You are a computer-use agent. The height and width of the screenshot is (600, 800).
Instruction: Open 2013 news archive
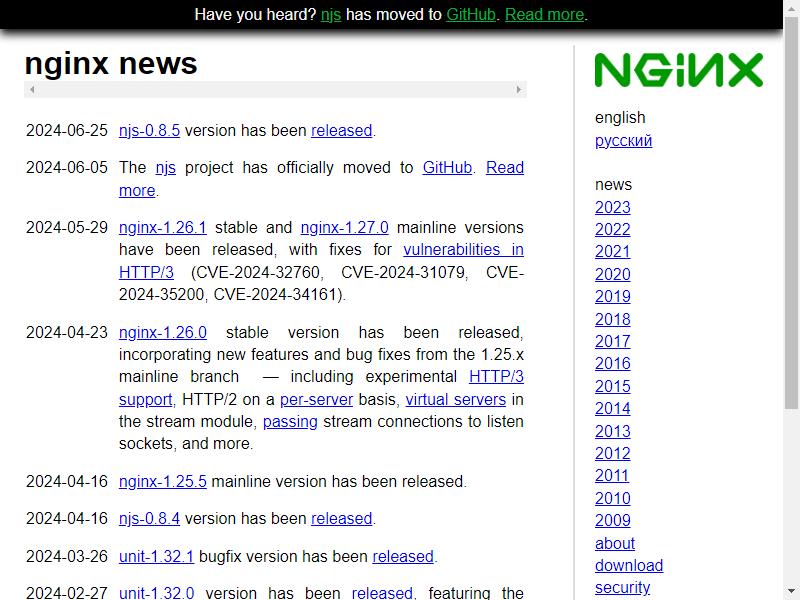click(x=612, y=431)
